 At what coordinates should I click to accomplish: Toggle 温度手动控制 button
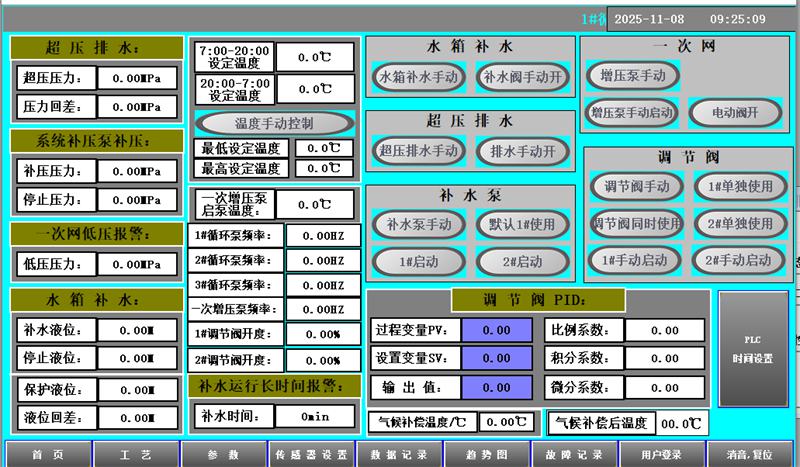click(x=274, y=123)
